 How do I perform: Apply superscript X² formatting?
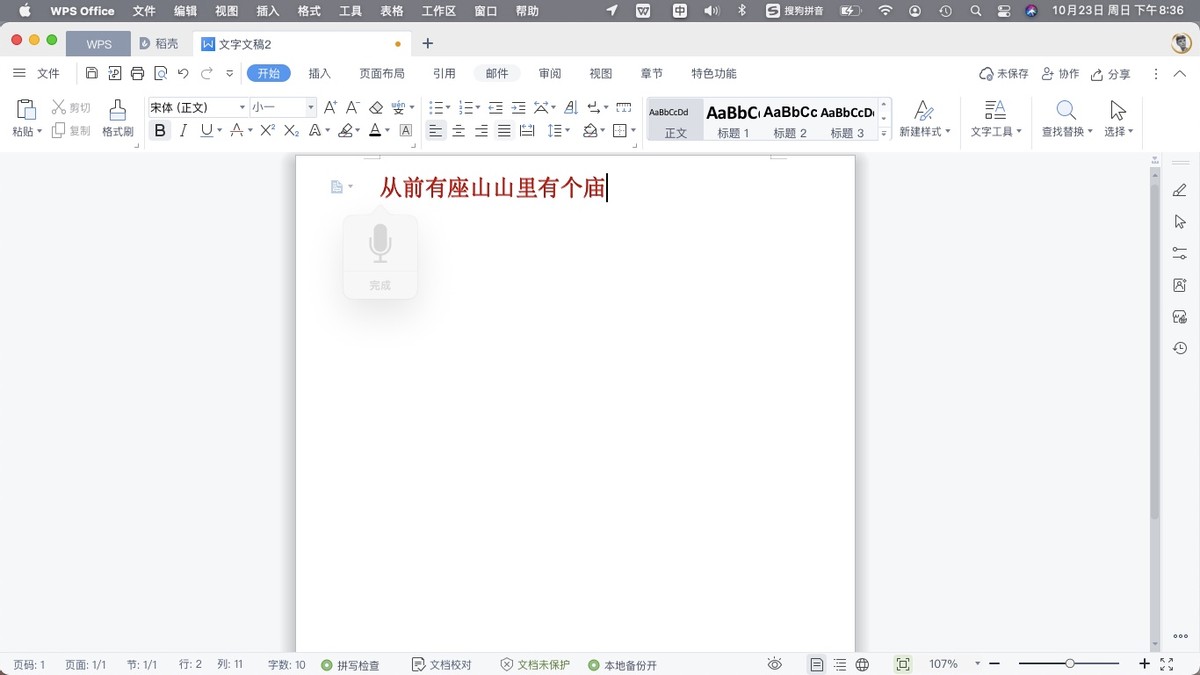click(267, 131)
